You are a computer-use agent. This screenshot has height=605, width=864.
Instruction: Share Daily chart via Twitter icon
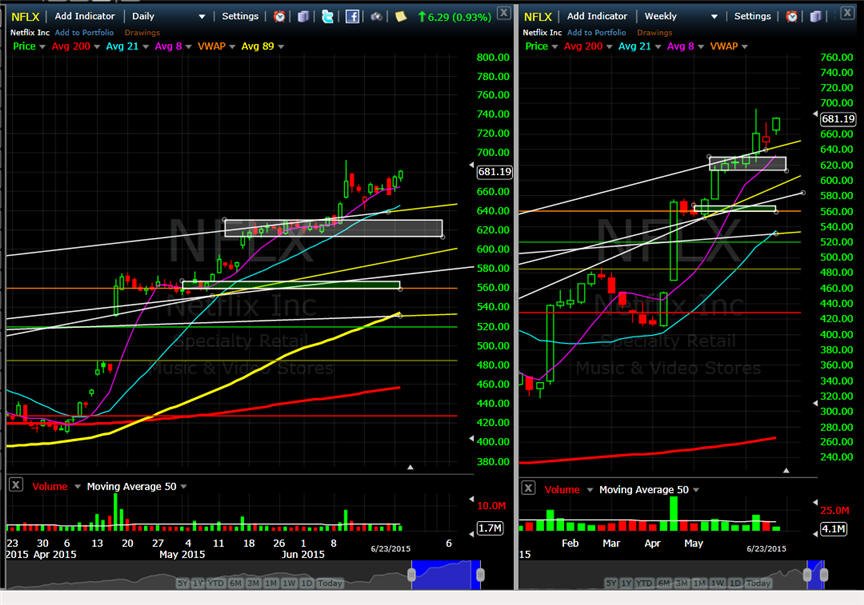coord(327,17)
